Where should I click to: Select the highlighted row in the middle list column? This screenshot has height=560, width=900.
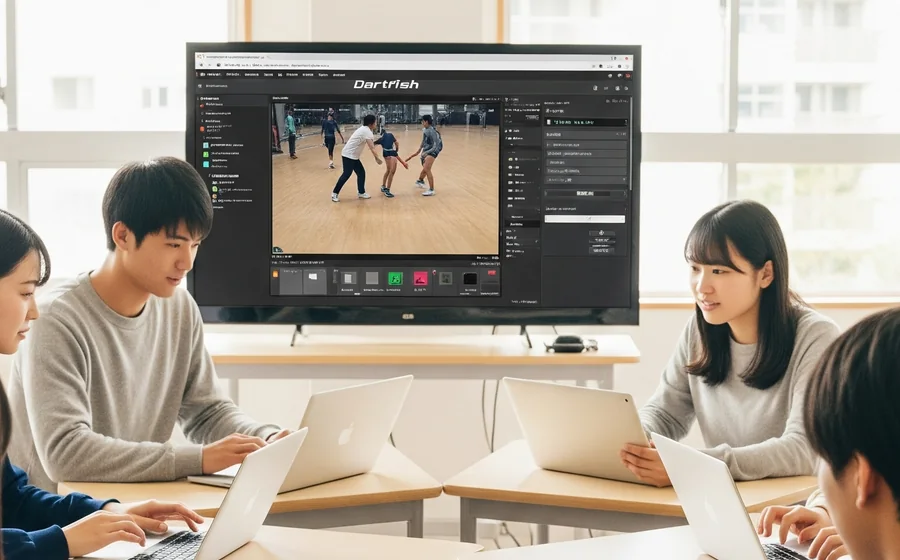click(x=522, y=224)
